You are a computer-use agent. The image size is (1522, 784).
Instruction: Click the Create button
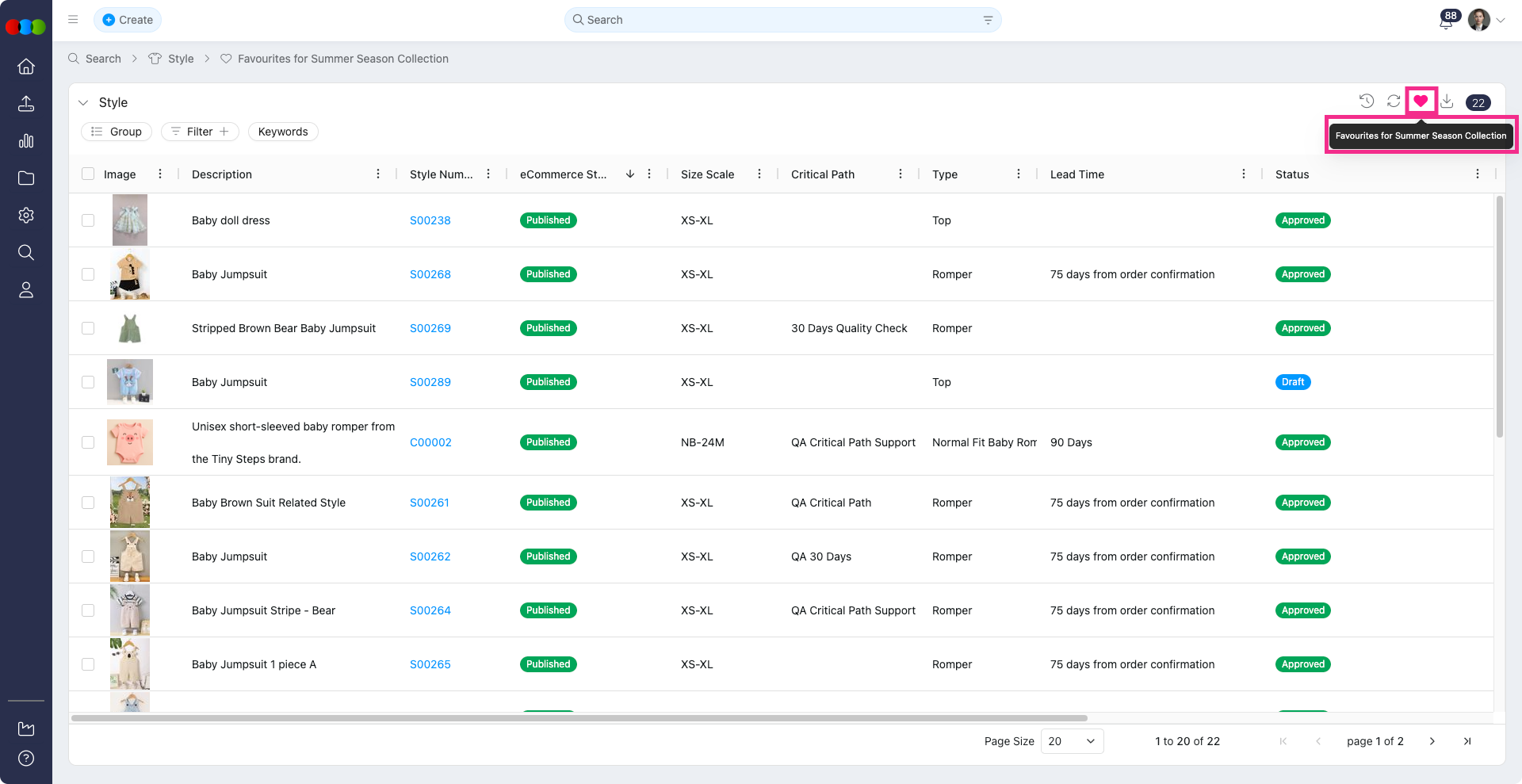128,20
